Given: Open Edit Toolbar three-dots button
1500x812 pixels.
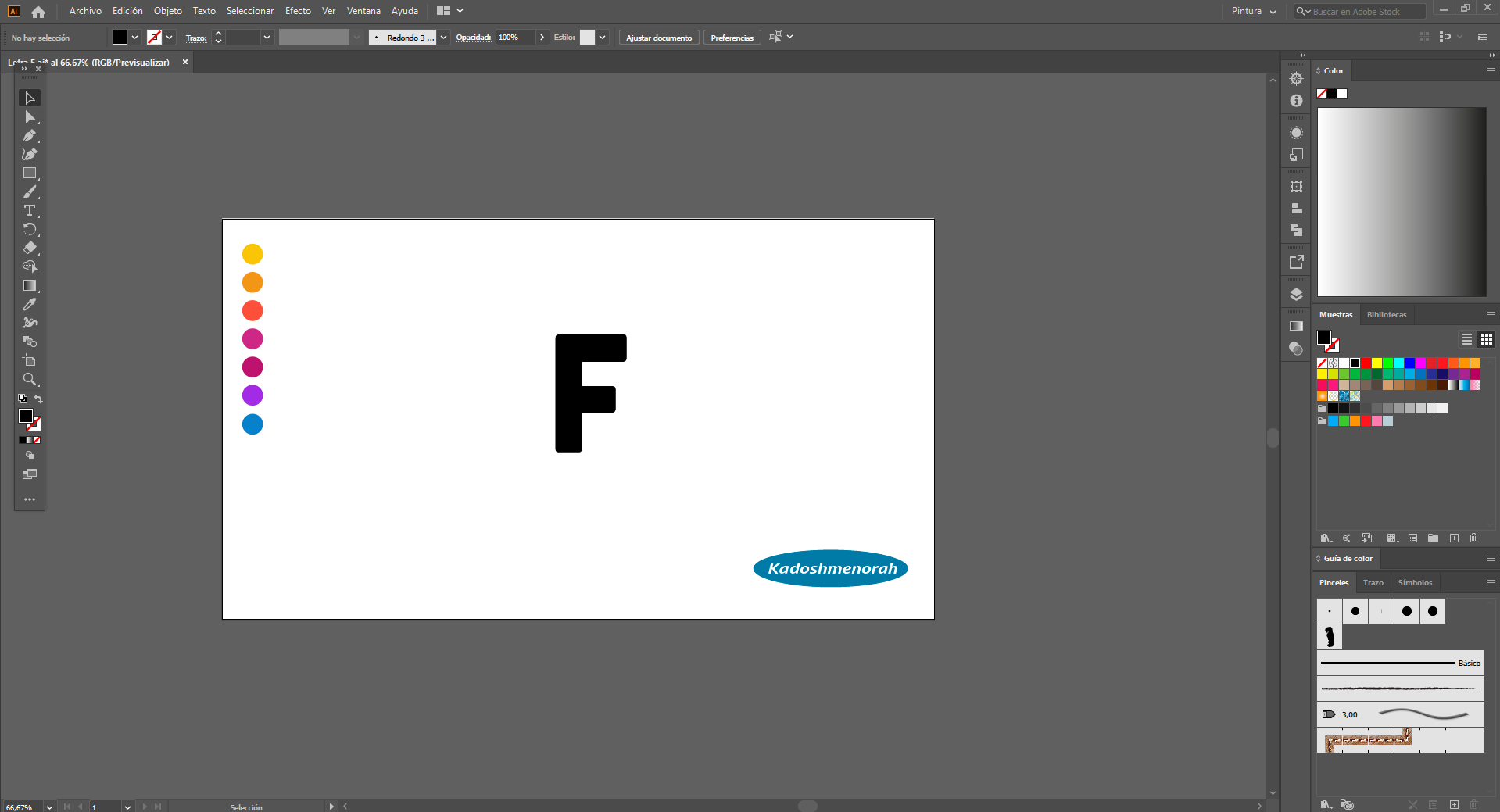Looking at the screenshot, I should click(x=30, y=499).
